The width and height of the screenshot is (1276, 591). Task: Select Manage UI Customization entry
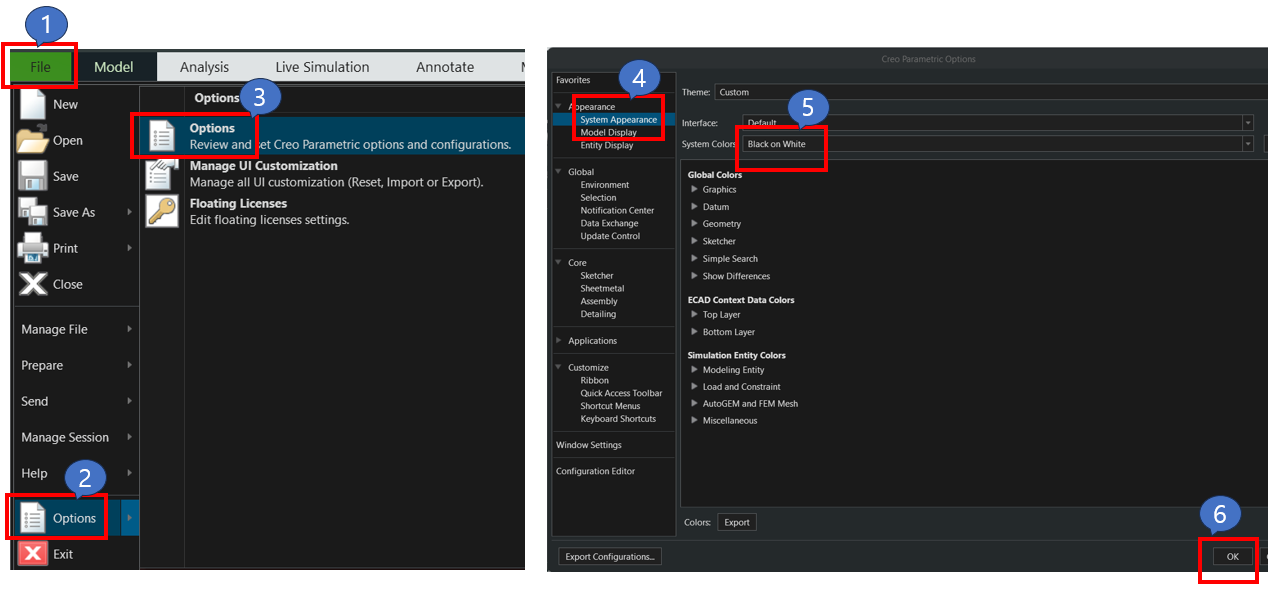[332, 174]
